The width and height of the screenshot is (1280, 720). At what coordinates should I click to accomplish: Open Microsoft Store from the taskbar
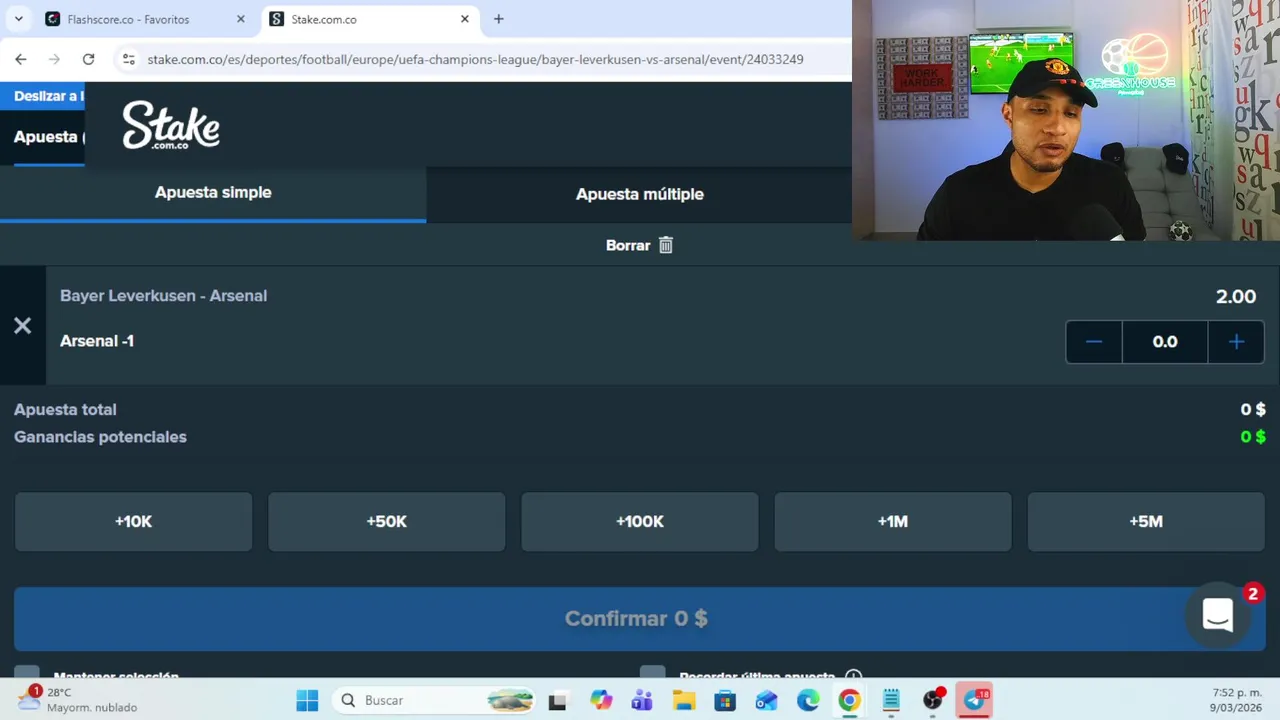pos(725,700)
